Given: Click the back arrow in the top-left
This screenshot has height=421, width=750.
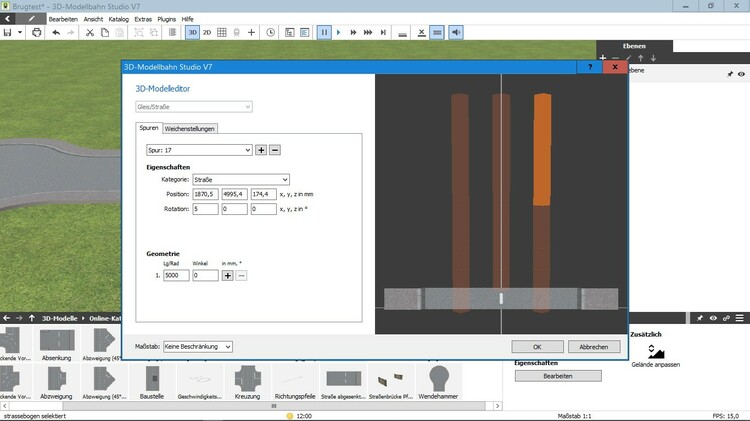Looking at the screenshot, I should pyautogui.click(x=8, y=19).
